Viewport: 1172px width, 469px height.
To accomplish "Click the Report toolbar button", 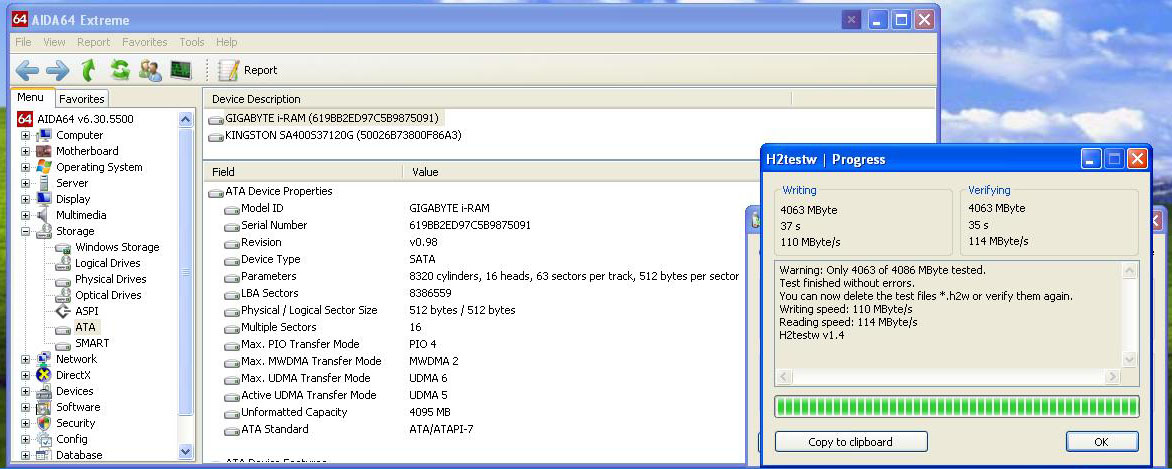I will (x=247, y=70).
